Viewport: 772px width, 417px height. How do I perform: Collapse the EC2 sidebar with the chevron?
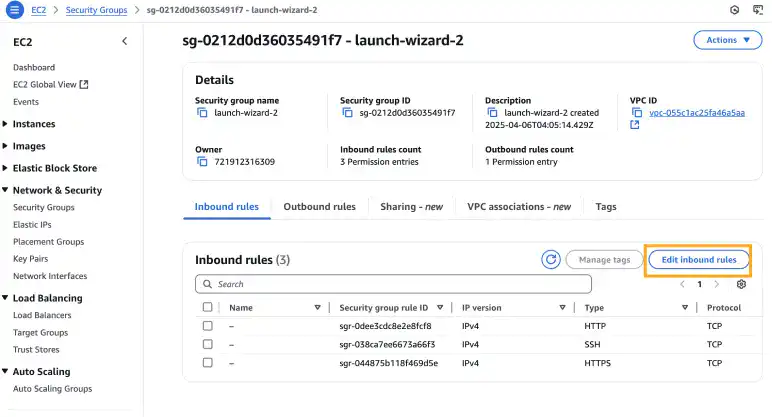click(125, 41)
